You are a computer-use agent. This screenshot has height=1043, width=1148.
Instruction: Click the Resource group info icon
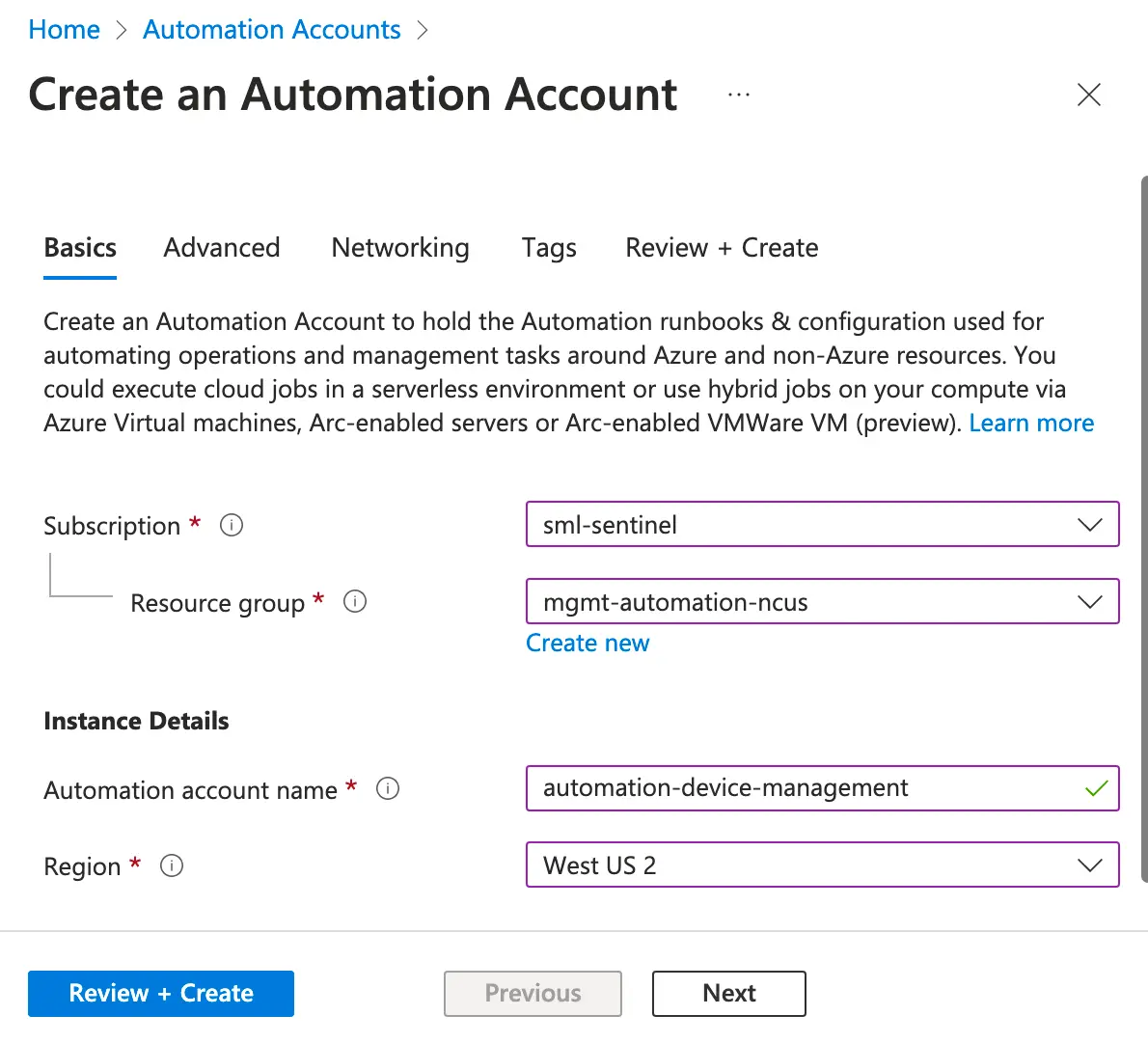click(355, 602)
